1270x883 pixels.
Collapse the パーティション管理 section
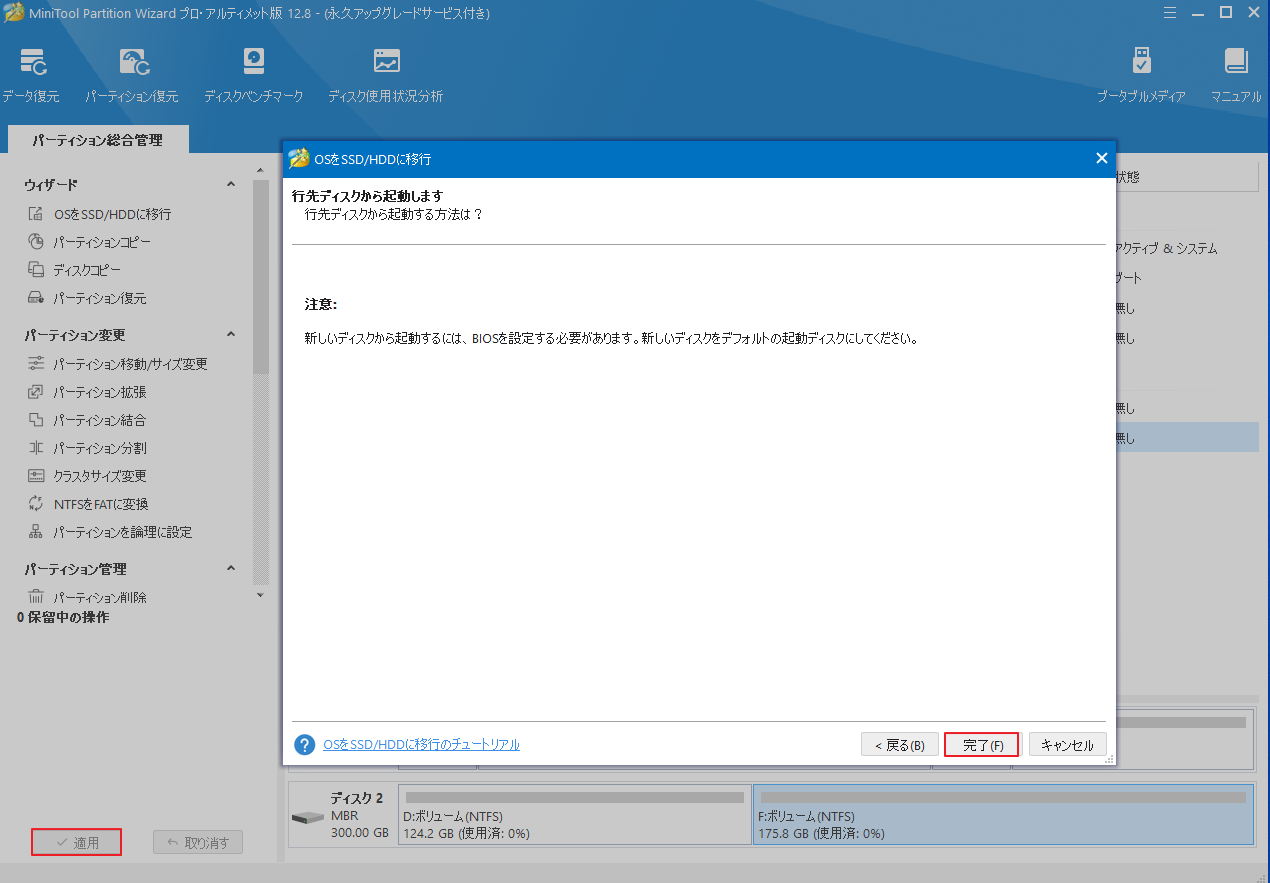pyautogui.click(x=230, y=568)
